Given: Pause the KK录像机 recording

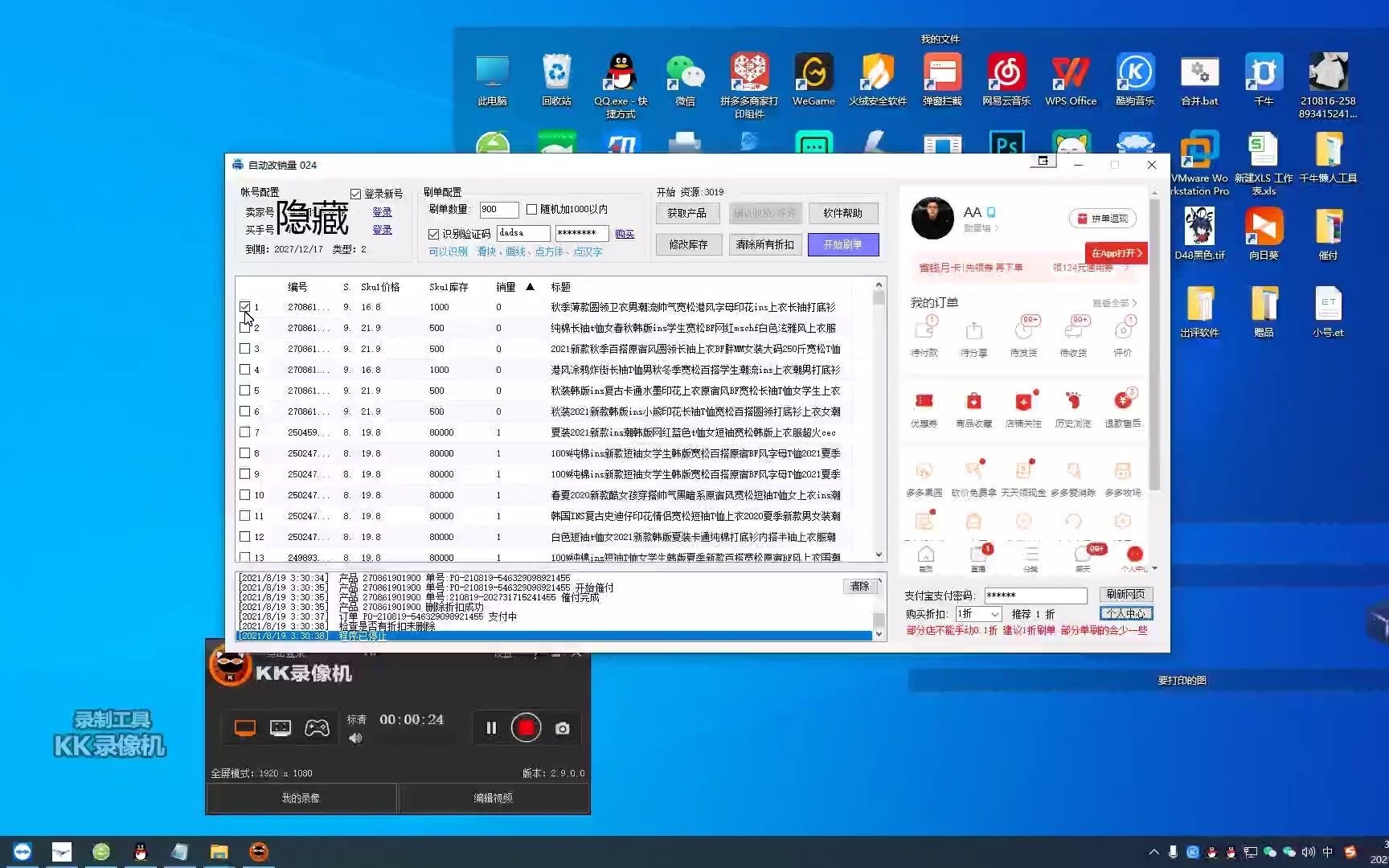Looking at the screenshot, I should [x=491, y=728].
